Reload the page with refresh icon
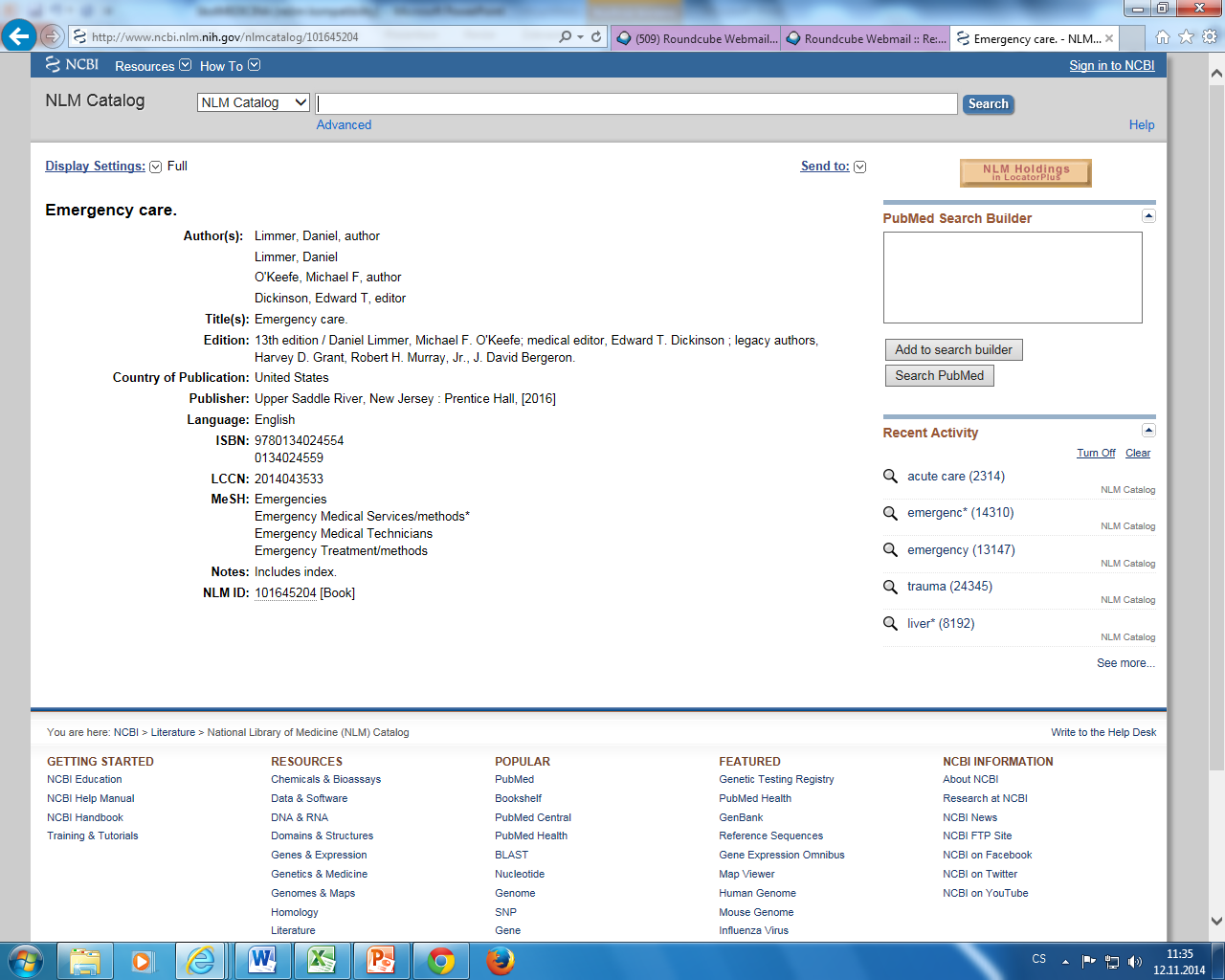This screenshot has width=1225, height=980. coord(596,37)
